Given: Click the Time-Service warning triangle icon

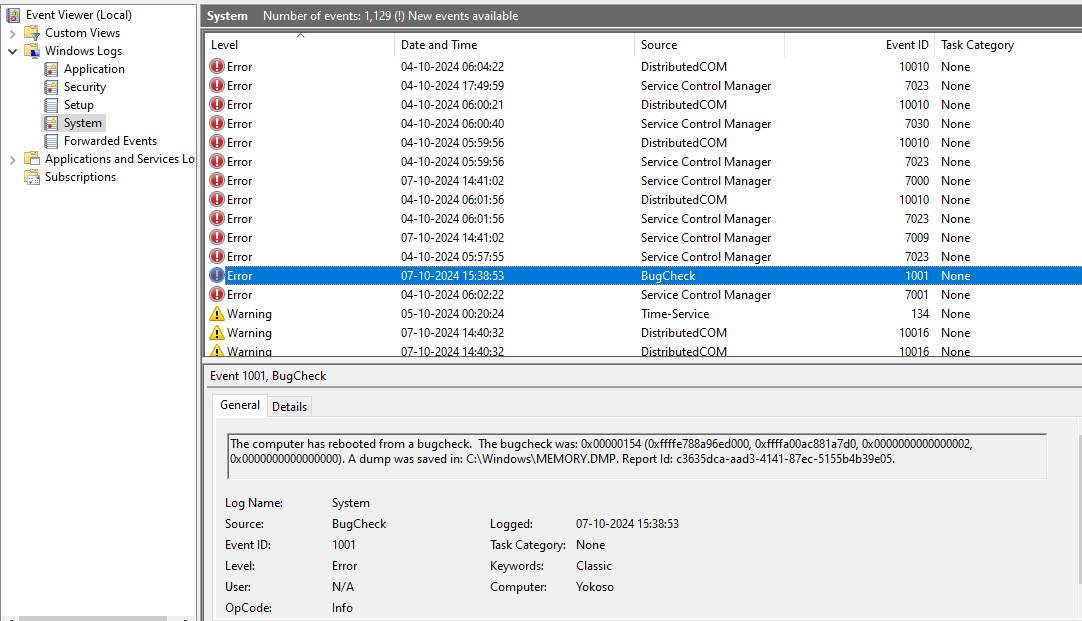Looking at the screenshot, I should coord(217,314).
